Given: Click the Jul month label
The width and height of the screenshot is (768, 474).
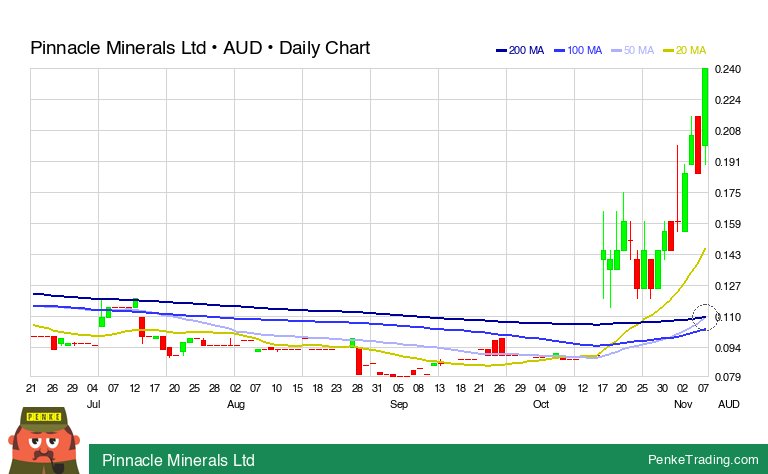Looking at the screenshot, I should 93,404.
